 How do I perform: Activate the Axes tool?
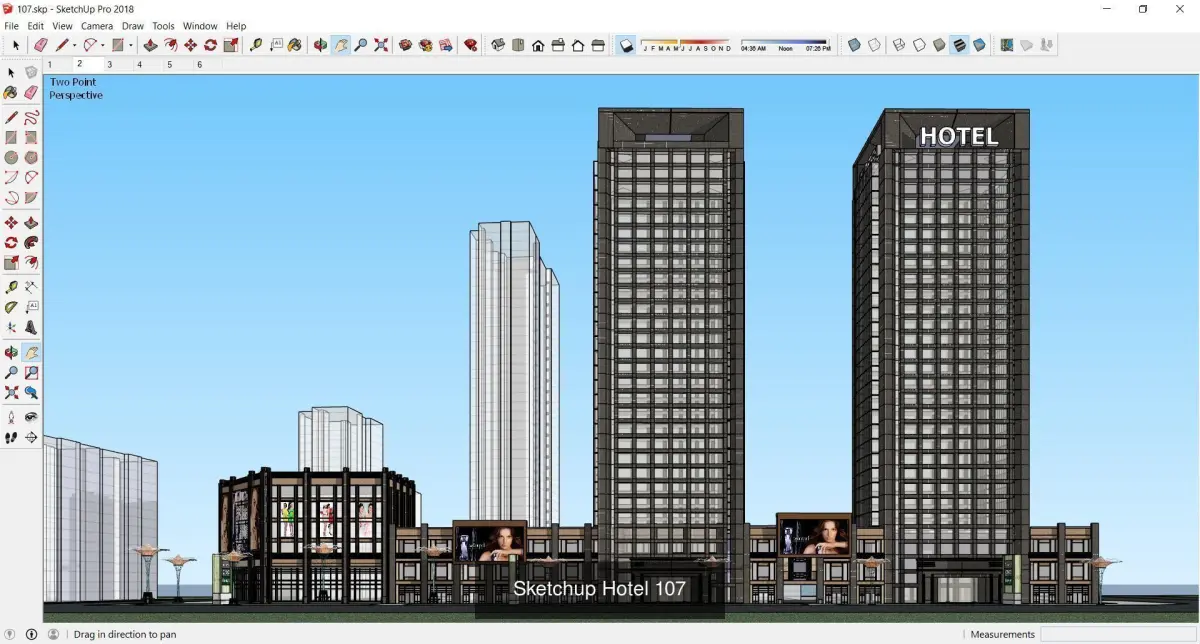pyautogui.click(x=11, y=327)
